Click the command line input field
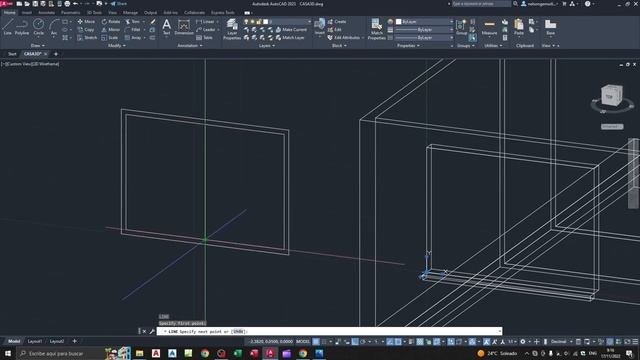Viewport: 640px width, 360px height. click(330, 331)
